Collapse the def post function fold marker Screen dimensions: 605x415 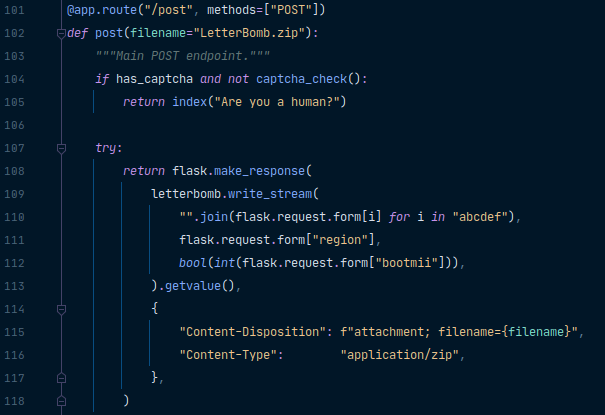click(x=61, y=33)
